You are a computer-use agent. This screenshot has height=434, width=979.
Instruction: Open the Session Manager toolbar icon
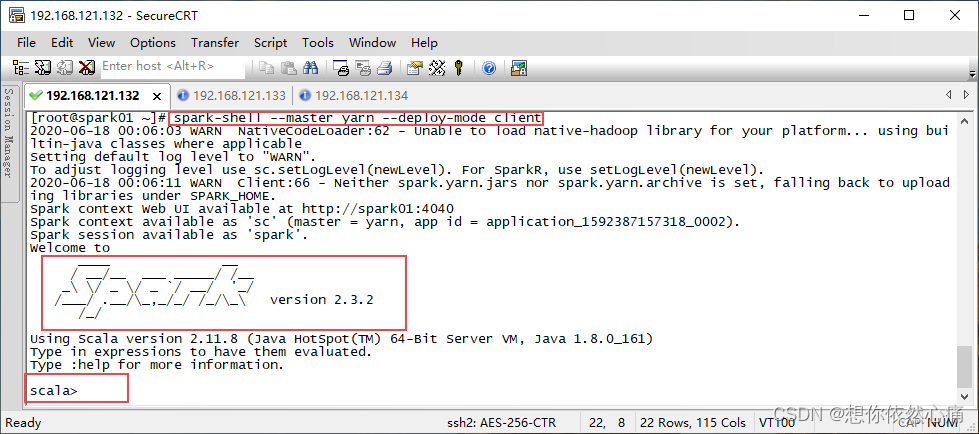click(21, 67)
